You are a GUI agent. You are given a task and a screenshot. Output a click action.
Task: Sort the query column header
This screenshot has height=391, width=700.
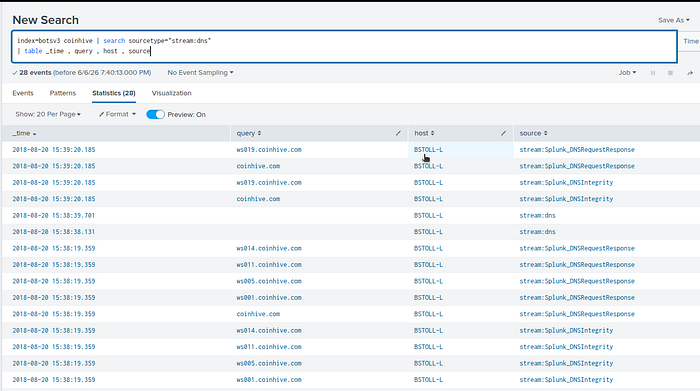(x=249, y=133)
